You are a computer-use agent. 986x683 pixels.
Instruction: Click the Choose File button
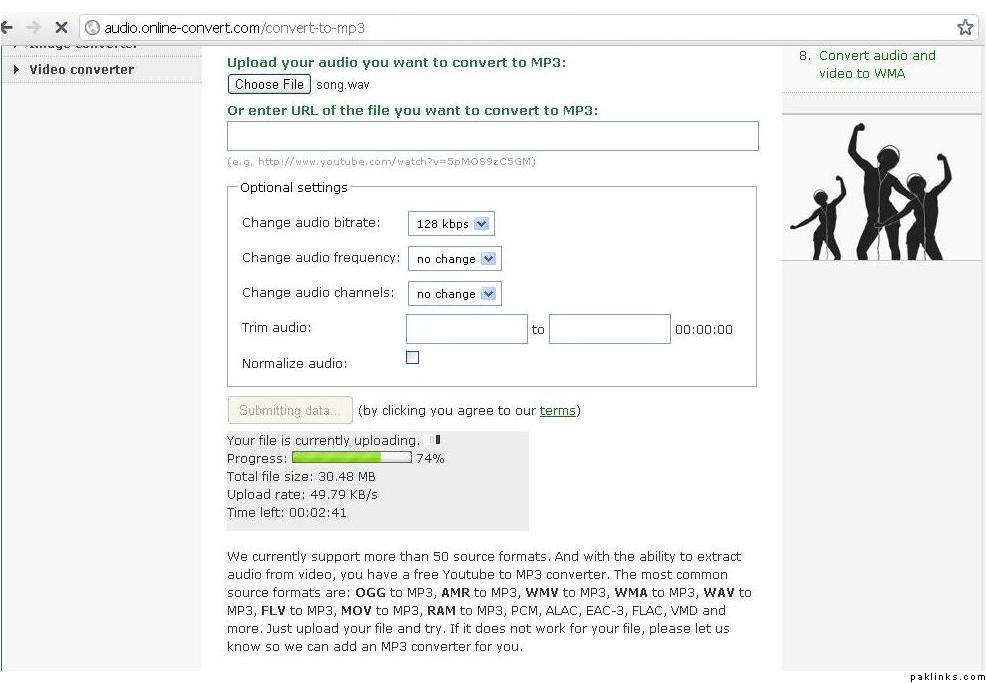point(269,85)
